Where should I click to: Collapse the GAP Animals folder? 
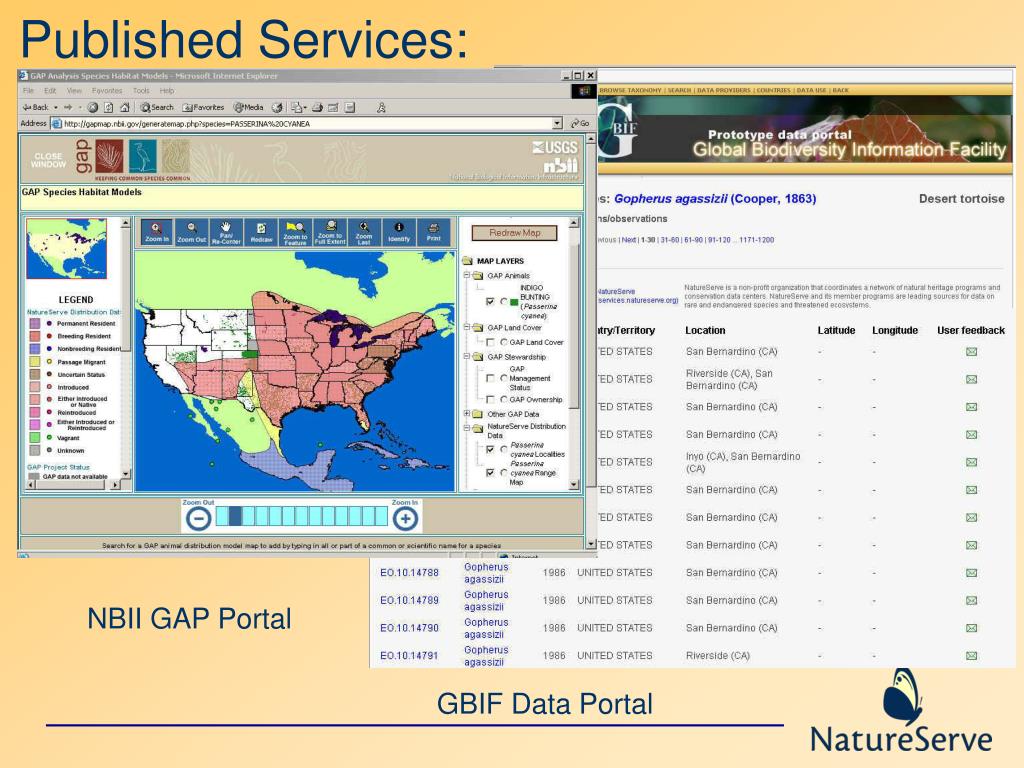click(467, 276)
